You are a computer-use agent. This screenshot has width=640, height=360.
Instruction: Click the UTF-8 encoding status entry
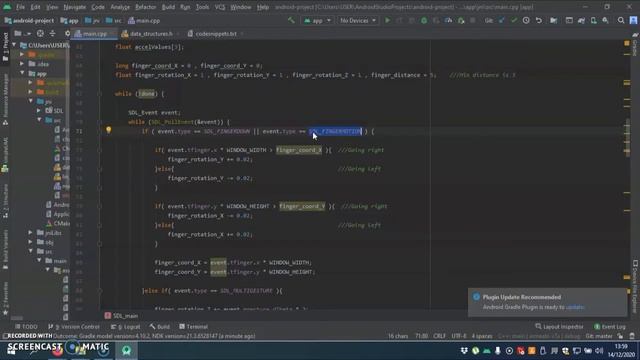tap(459, 336)
